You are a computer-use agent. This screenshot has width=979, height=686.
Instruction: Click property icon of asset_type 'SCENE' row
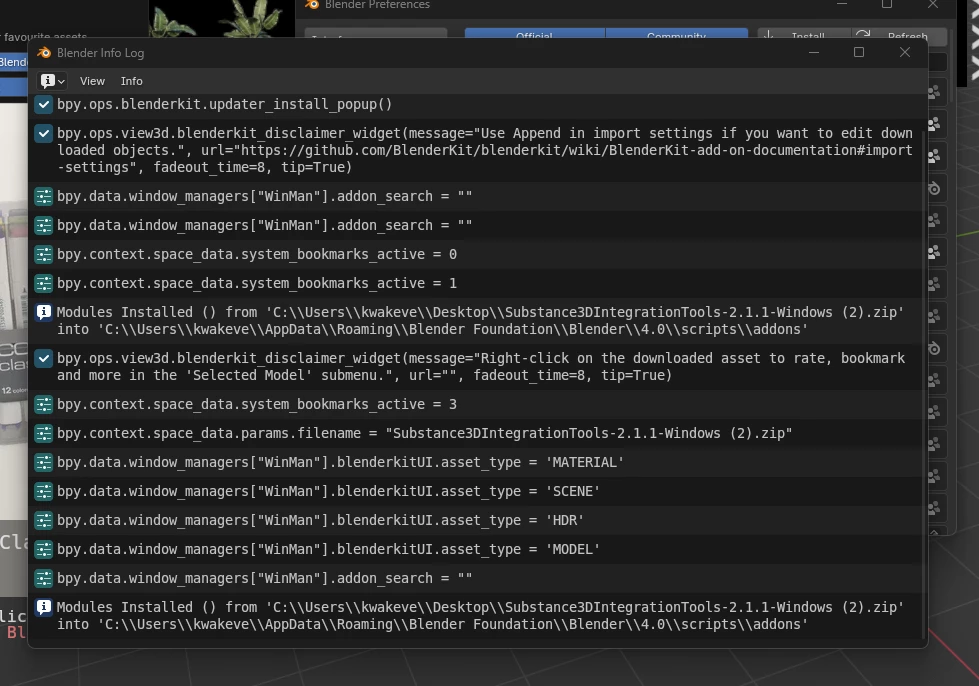click(x=44, y=492)
